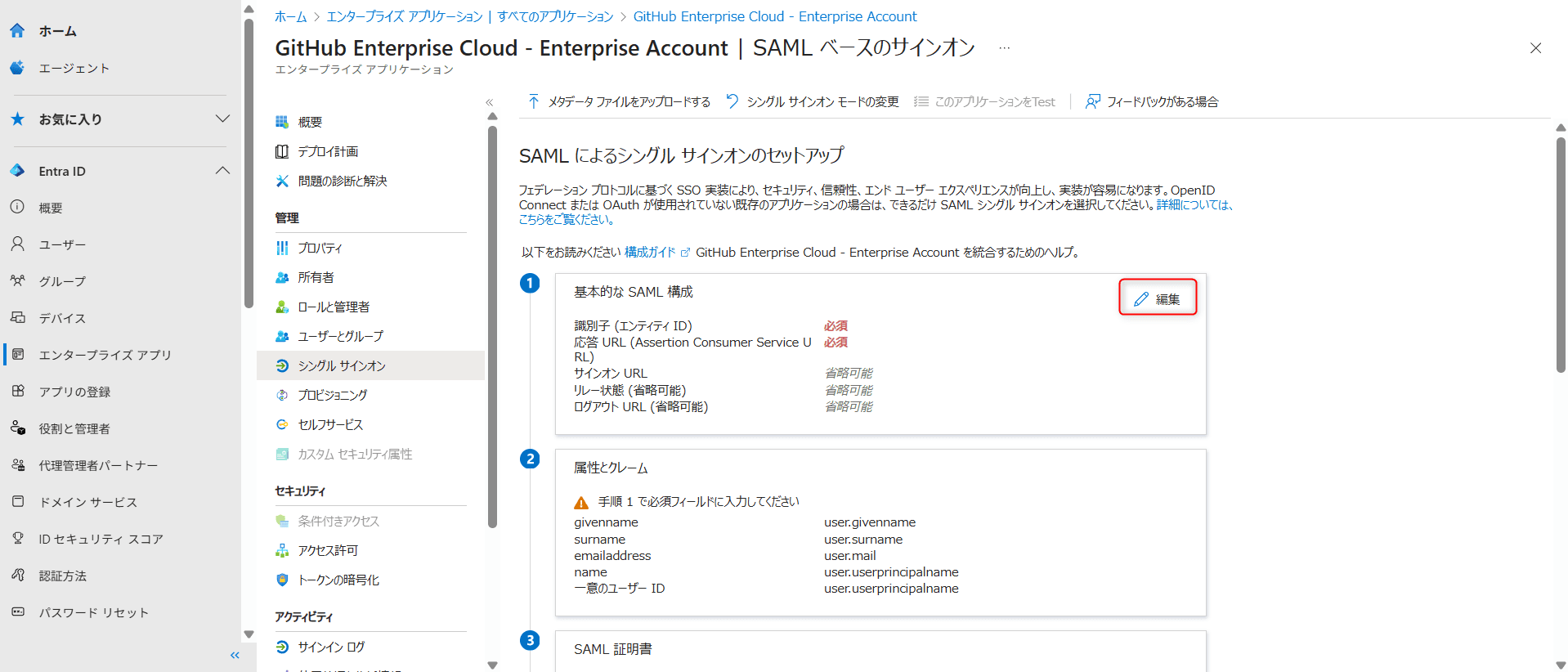Collapse the resource menu with double chevron
Screen dimensions: 1568x672
pyautogui.click(x=490, y=102)
